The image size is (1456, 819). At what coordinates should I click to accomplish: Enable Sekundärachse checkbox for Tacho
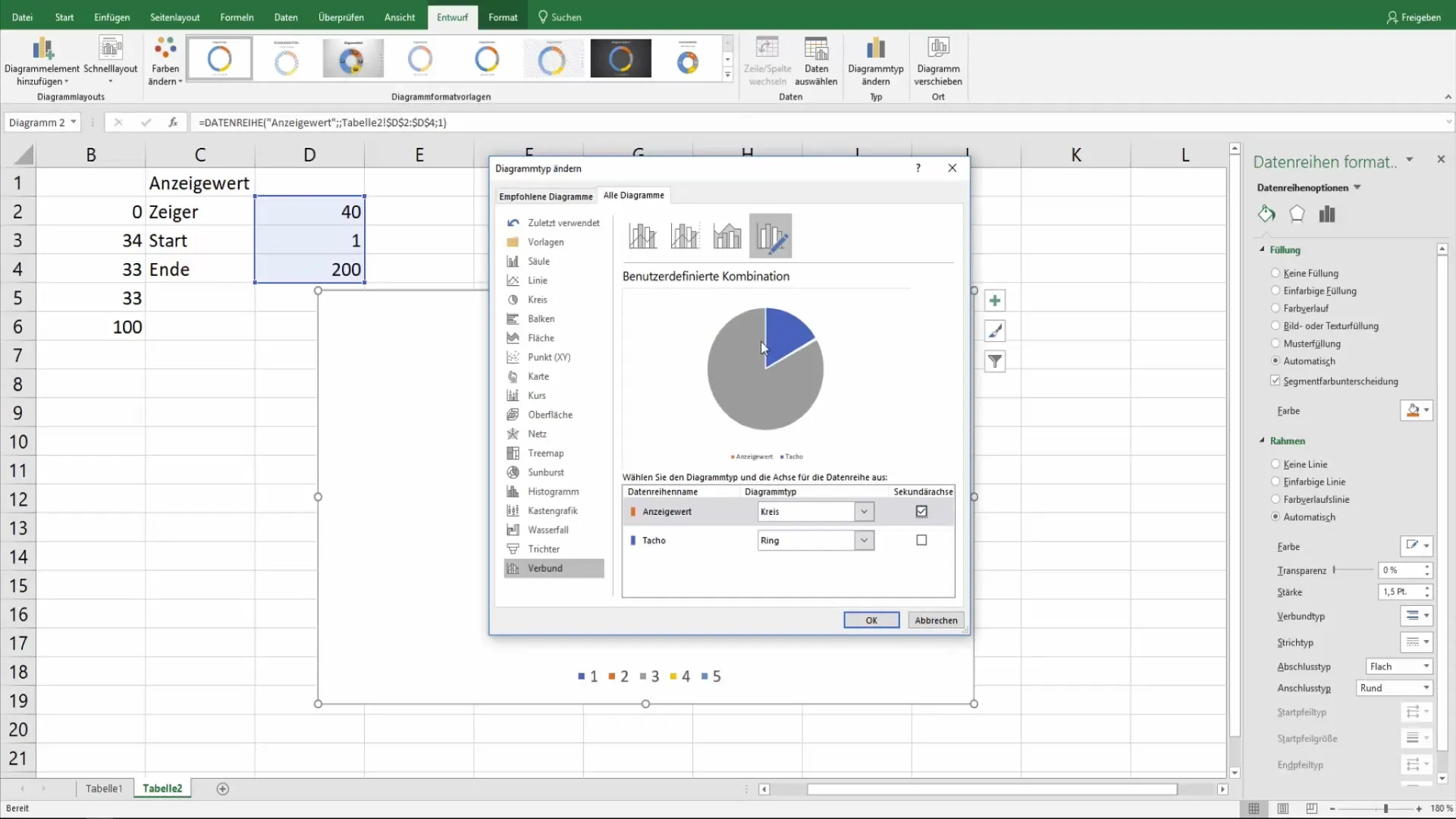(921, 540)
